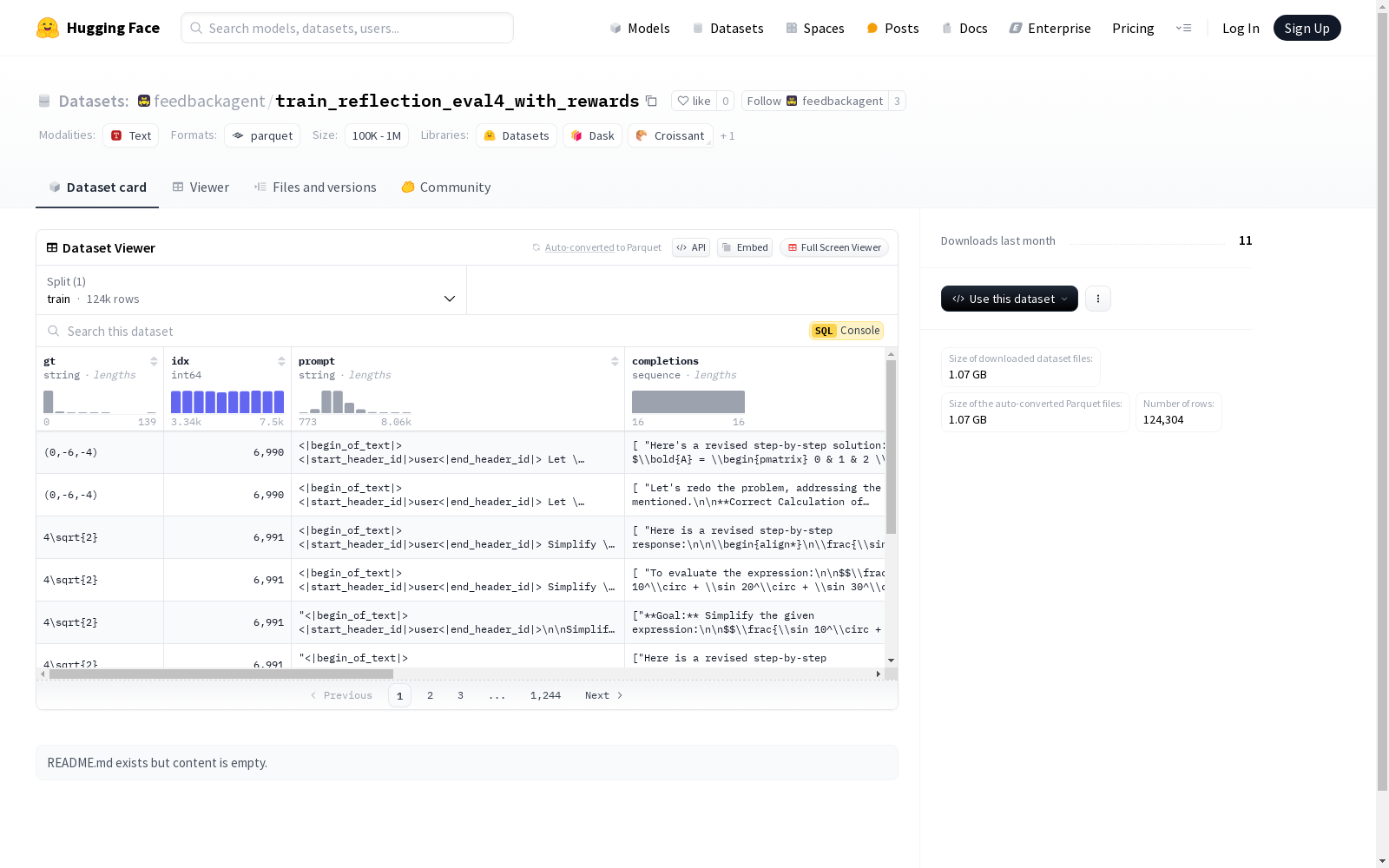Go to Models in navigation
The image size is (1389, 868).
tap(640, 28)
